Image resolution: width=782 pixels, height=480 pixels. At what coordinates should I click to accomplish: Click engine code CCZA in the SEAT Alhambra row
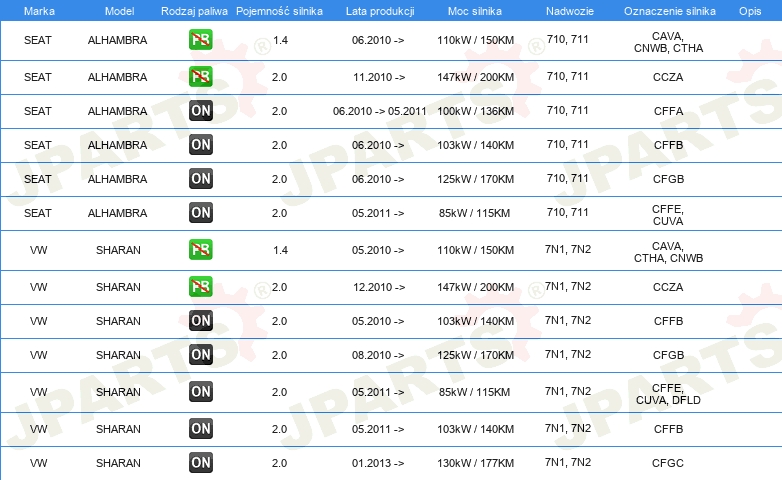click(x=668, y=77)
